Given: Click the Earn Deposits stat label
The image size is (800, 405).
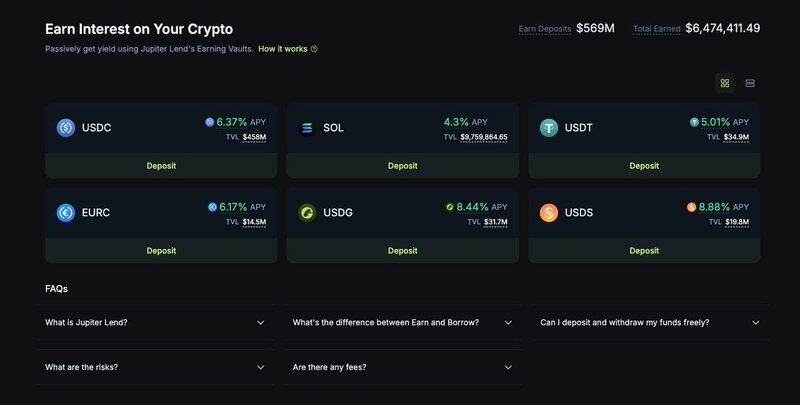Looking at the screenshot, I should [544, 29].
